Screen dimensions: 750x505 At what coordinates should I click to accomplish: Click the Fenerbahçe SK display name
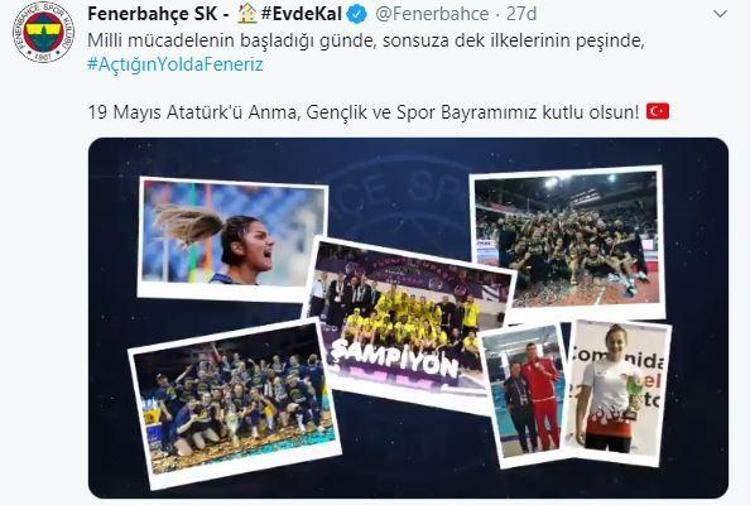click(153, 14)
